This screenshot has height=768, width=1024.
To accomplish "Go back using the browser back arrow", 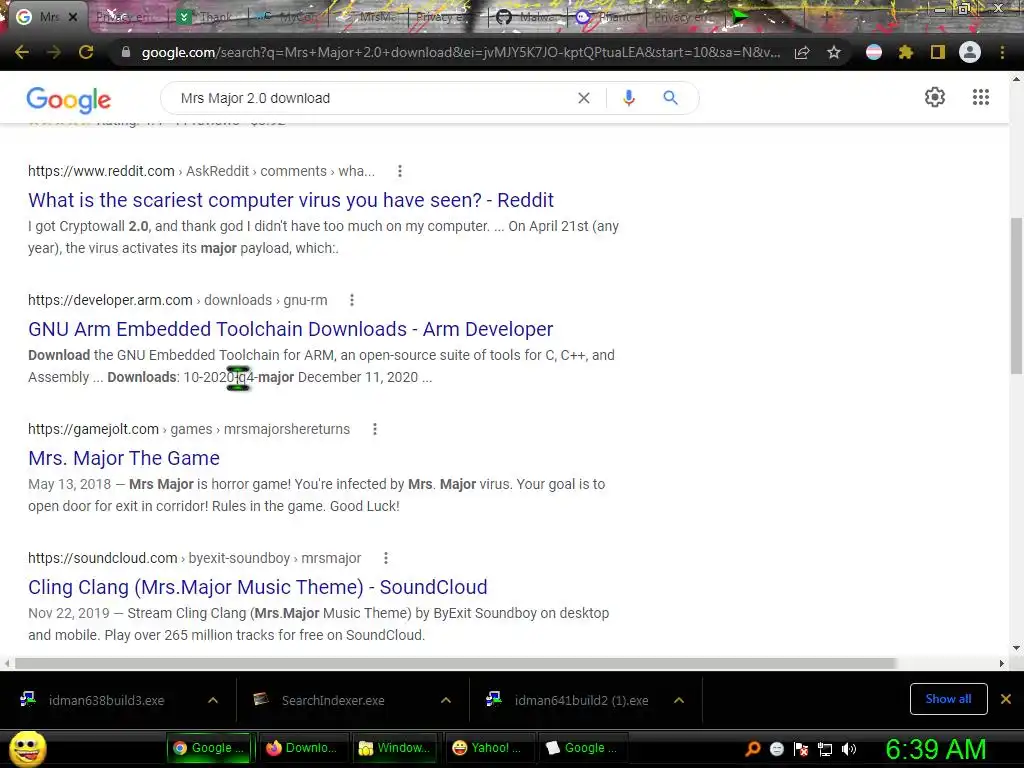I will click(x=22, y=52).
